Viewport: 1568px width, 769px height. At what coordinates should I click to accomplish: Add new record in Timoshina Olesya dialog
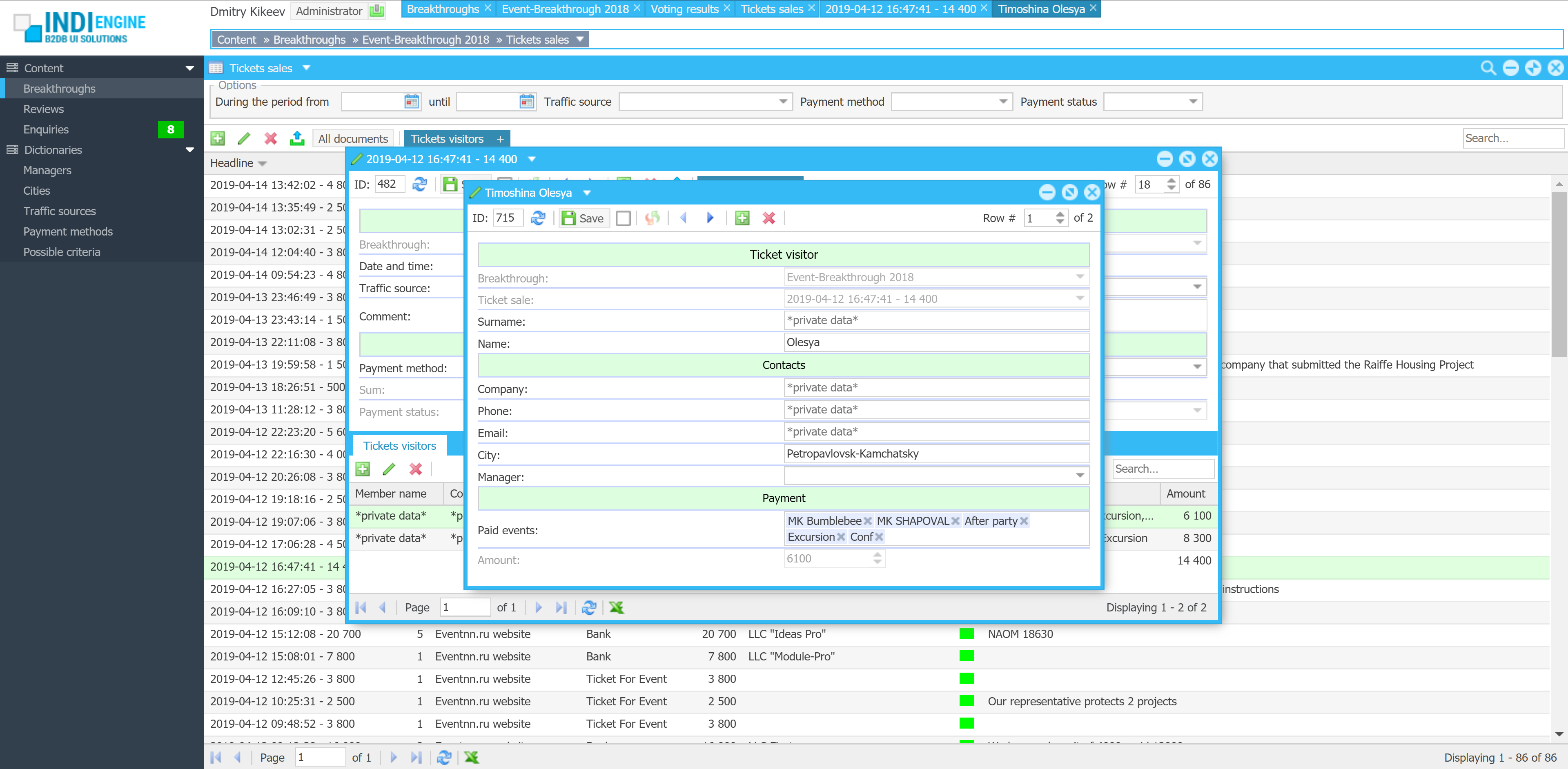click(742, 218)
